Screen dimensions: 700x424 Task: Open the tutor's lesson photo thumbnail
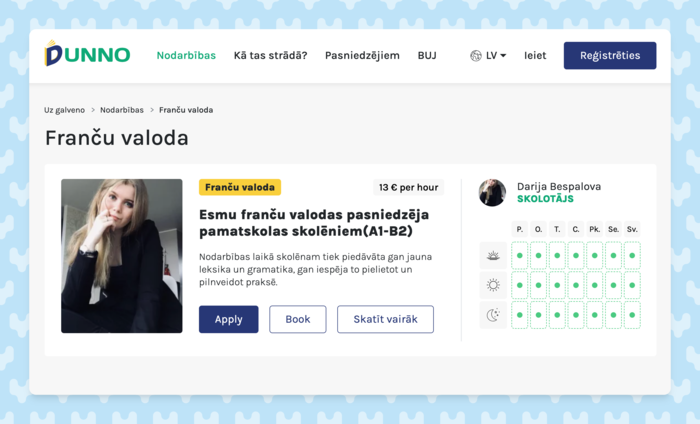pos(122,256)
